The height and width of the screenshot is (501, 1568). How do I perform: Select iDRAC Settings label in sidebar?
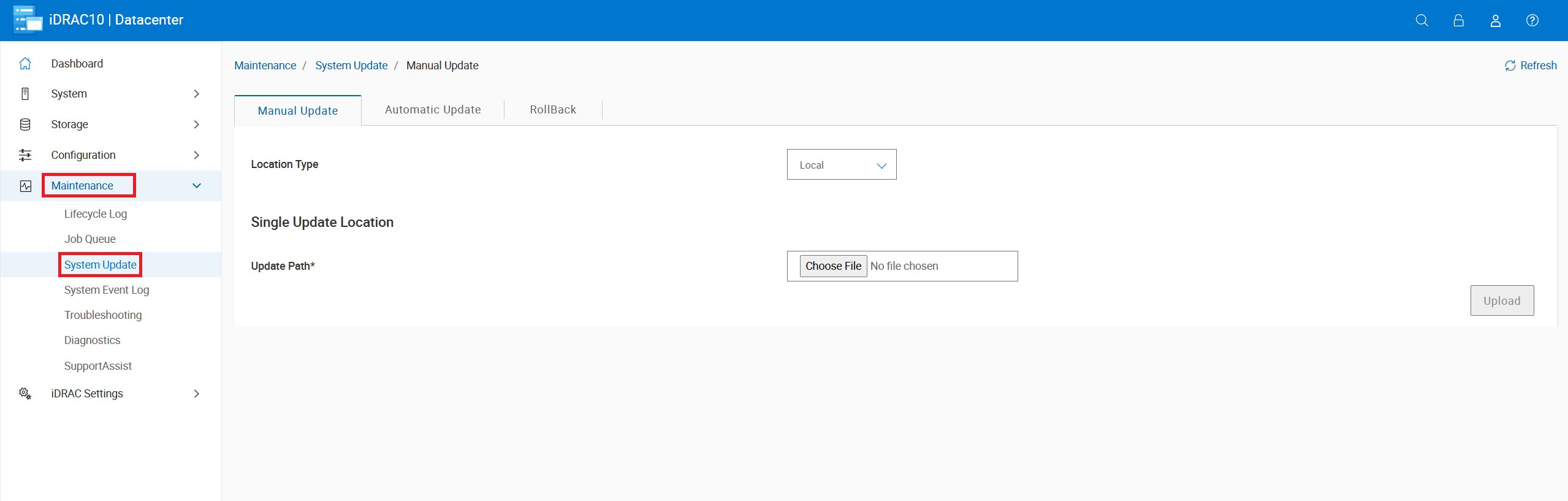87,394
